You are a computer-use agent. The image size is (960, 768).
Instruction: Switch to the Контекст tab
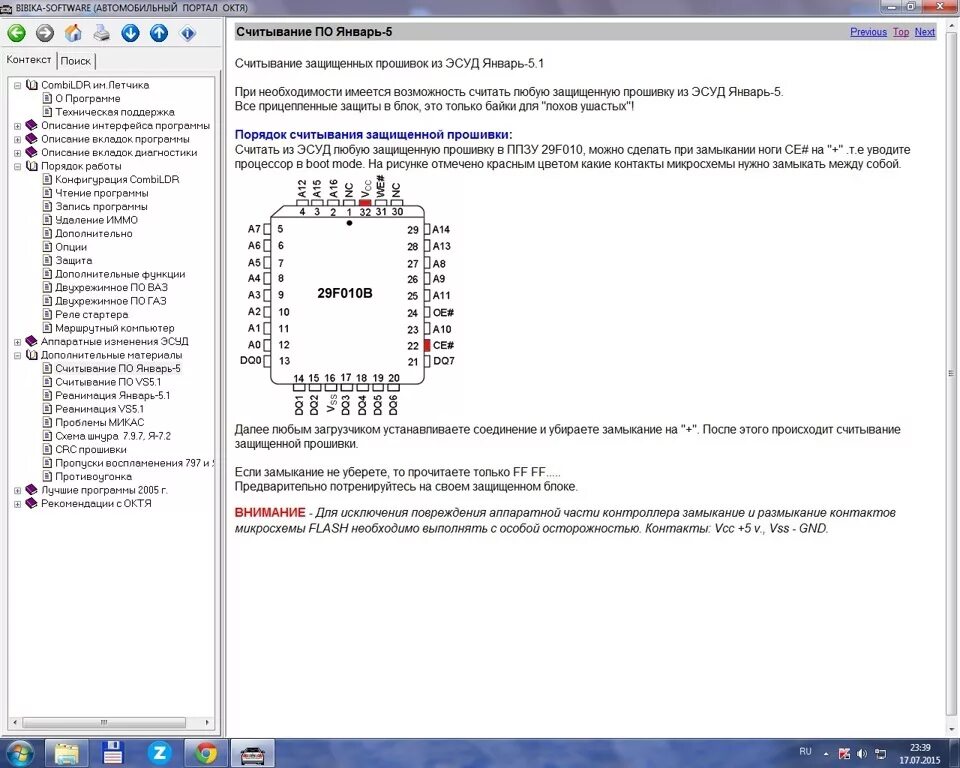coord(28,59)
